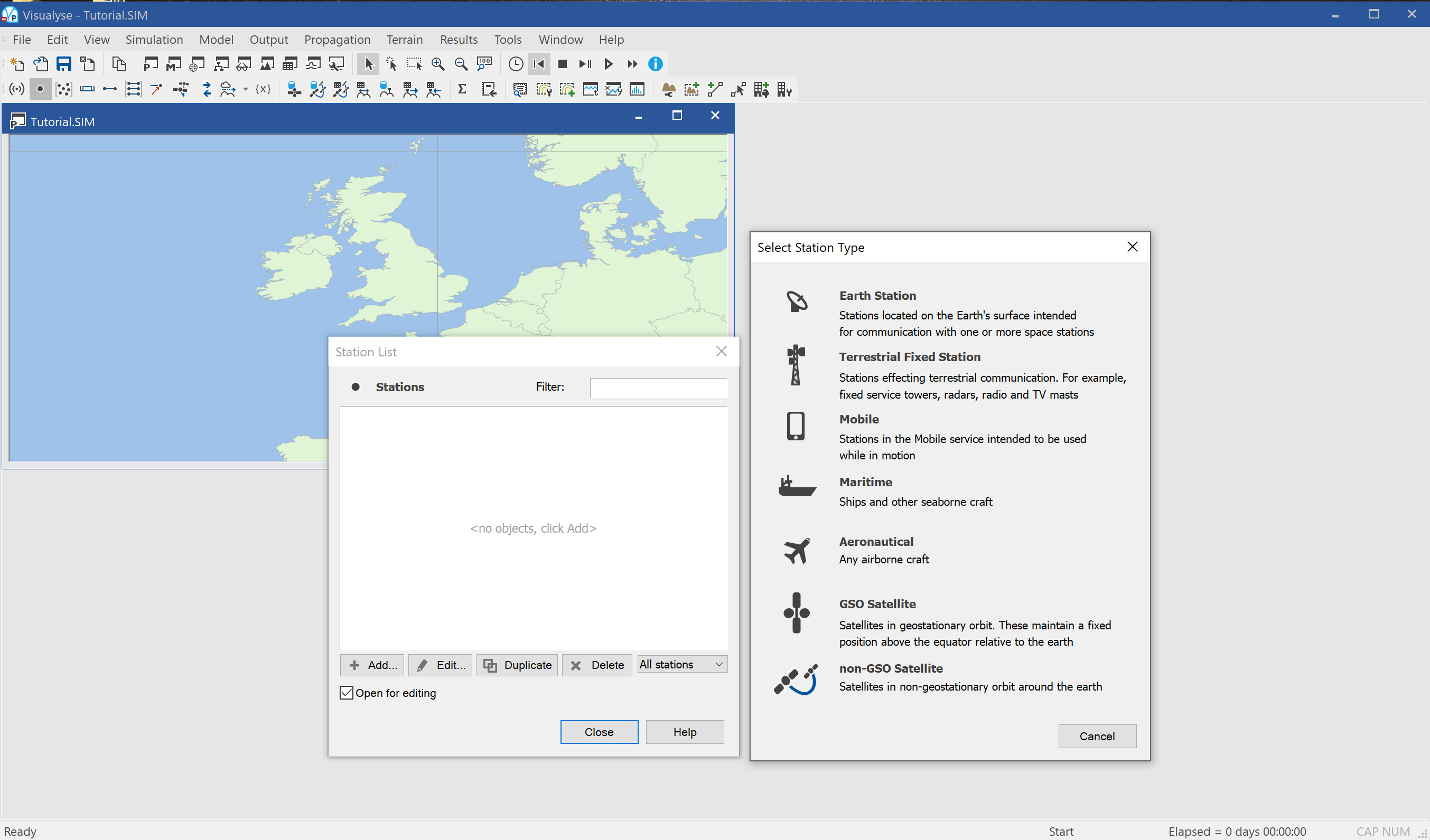The width and height of the screenshot is (1430, 840).
Task: Click Help in the Station List dialog
Action: tap(685, 732)
